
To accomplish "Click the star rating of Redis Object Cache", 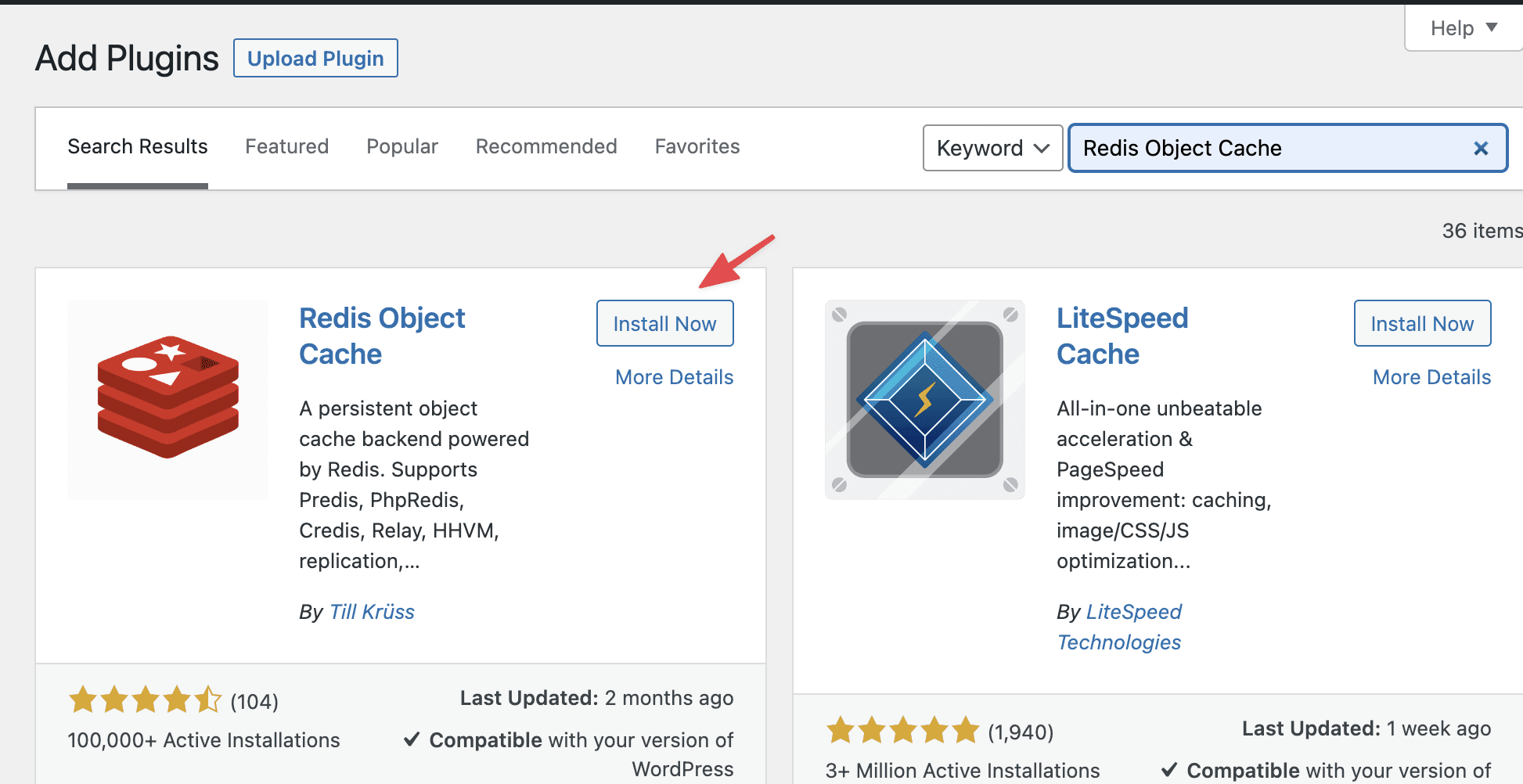I will [145, 699].
